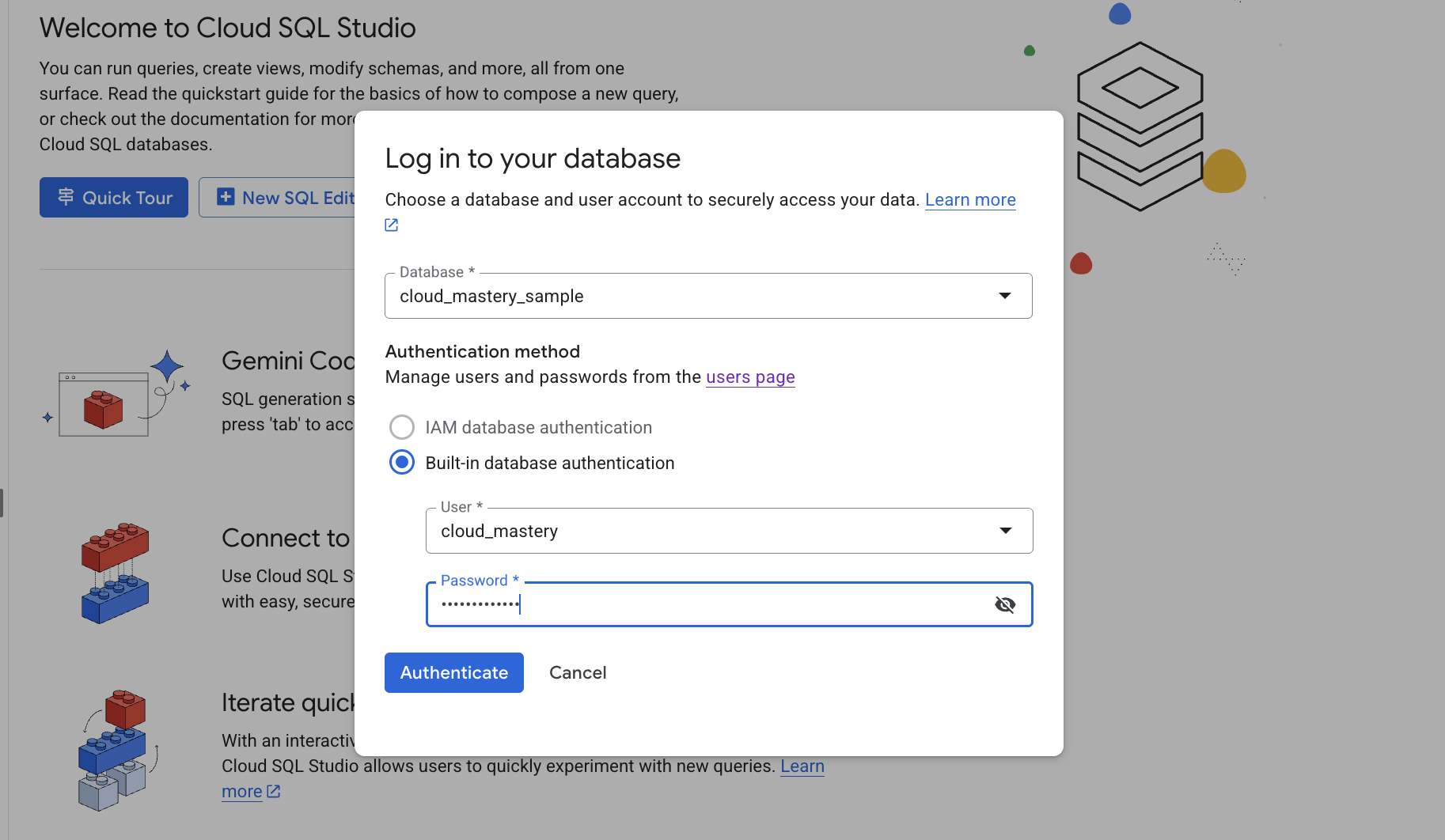This screenshot has width=1445, height=840.
Task: Click external link icon under dialog description
Action: [x=391, y=225]
